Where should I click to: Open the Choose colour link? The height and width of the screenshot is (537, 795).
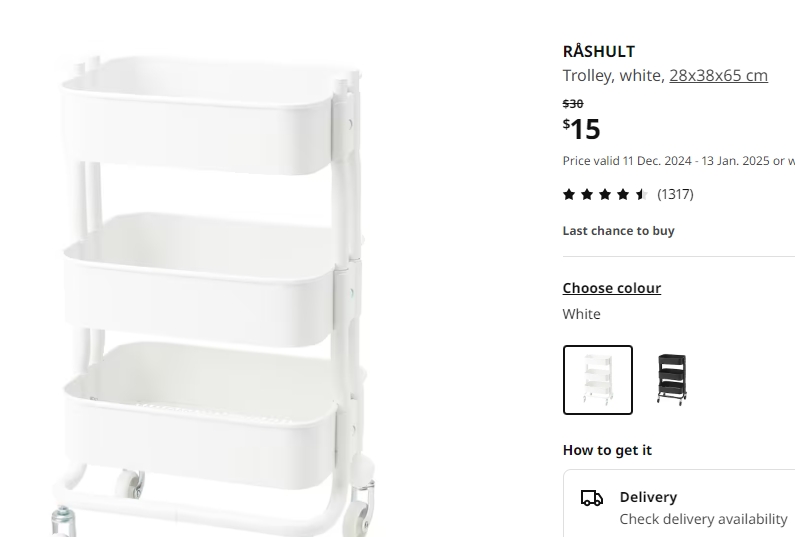click(611, 288)
